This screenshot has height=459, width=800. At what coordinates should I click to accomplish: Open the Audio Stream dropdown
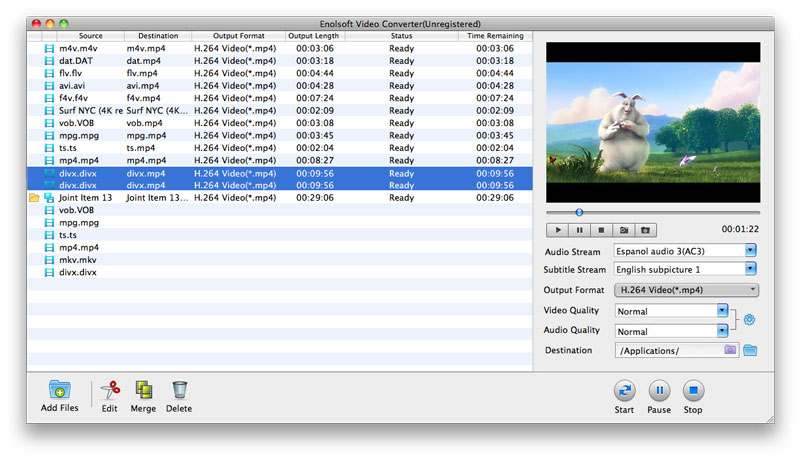[750, 250]
